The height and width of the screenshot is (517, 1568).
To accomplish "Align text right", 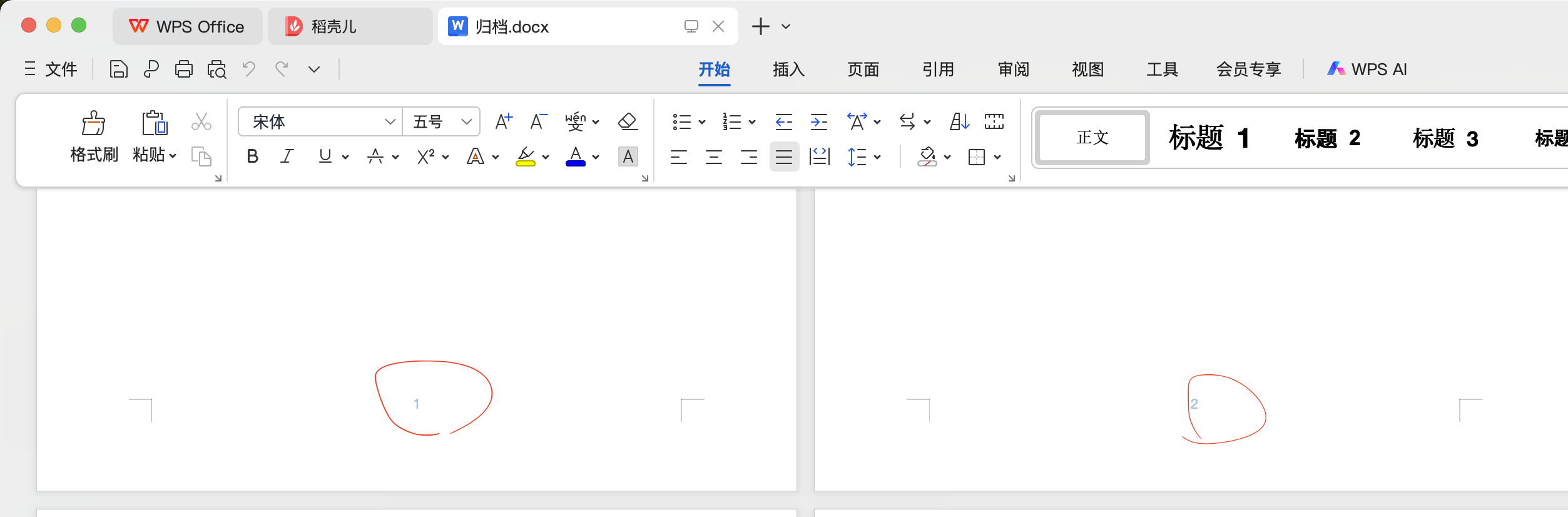I will 749,156.
